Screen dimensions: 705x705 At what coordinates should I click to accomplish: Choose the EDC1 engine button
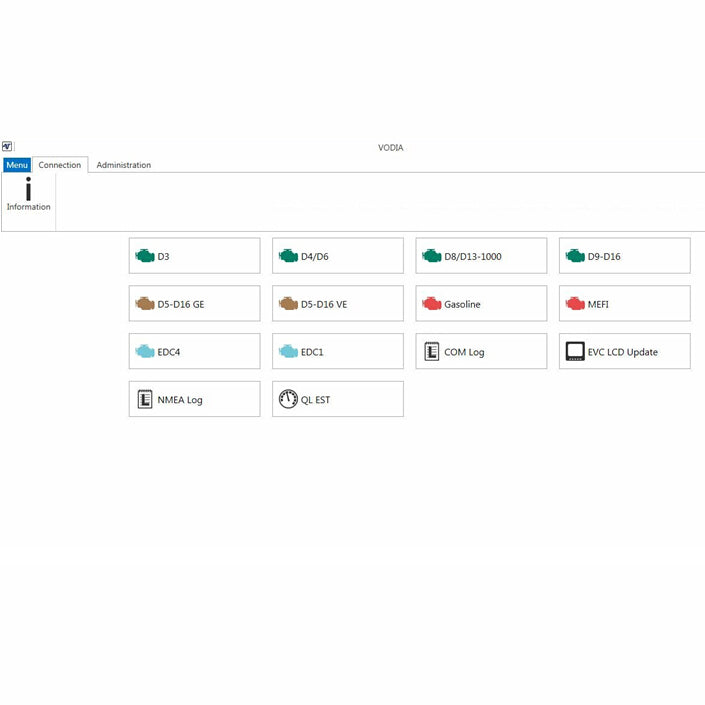pos(338,352)
